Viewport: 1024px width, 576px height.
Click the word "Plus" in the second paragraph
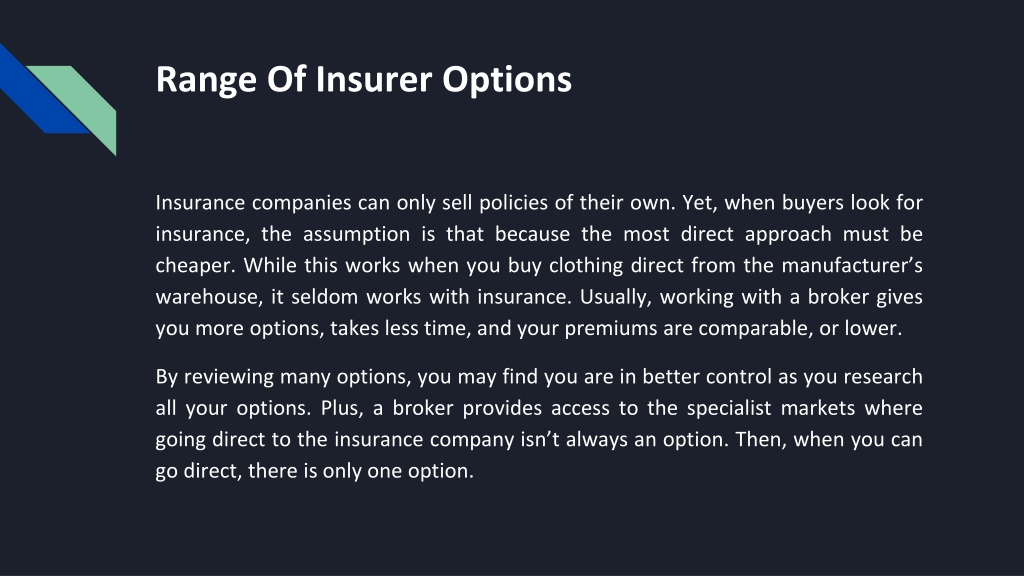pos(342,408)
